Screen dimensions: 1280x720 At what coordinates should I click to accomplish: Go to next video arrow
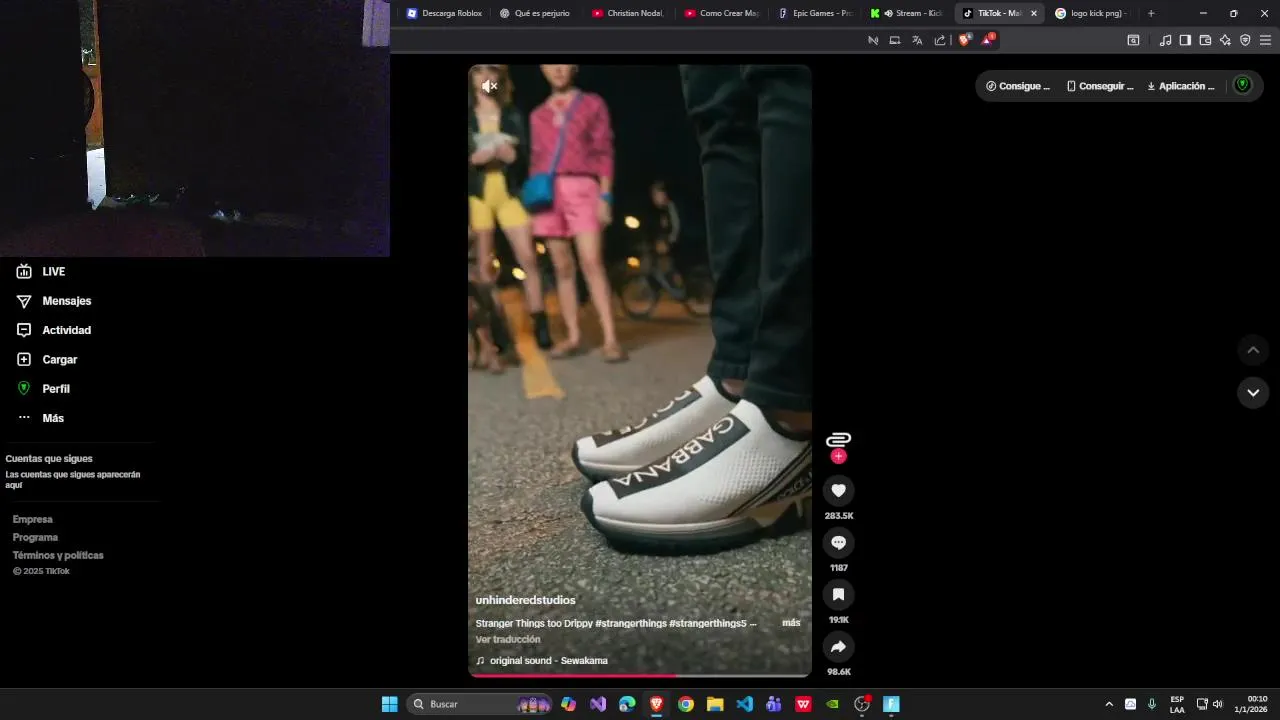point(1253,393)
